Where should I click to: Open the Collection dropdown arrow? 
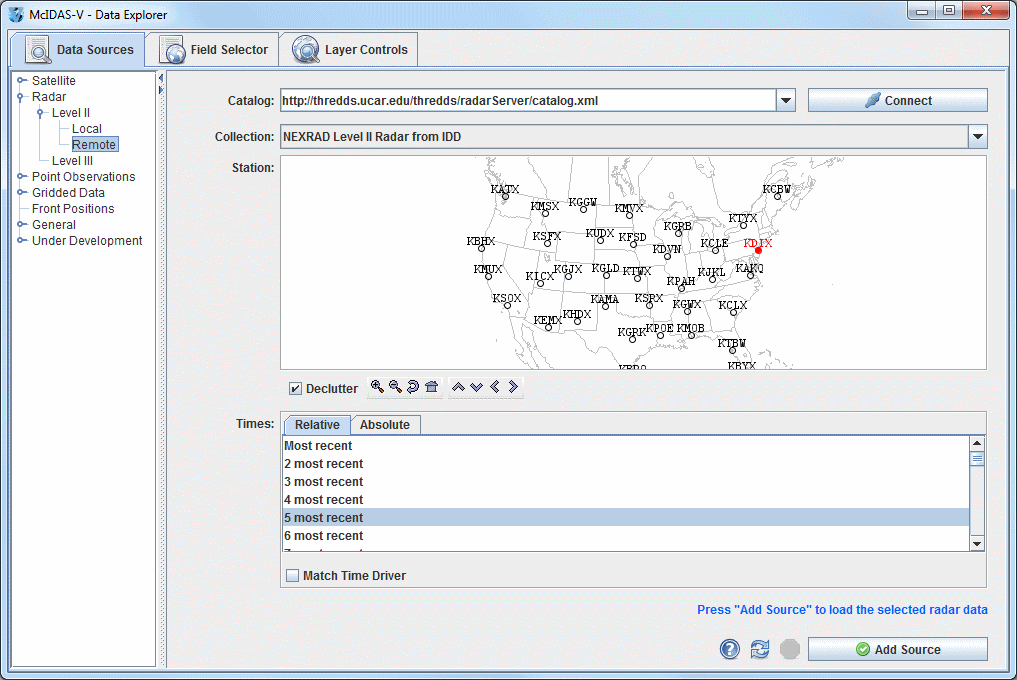[977, 137]
